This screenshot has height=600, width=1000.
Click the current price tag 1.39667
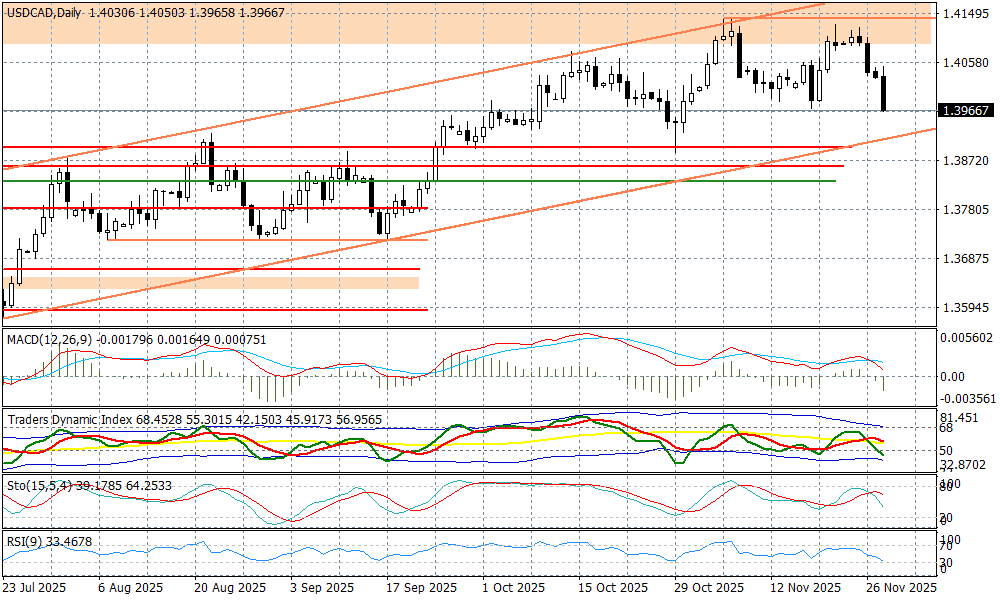965,111
